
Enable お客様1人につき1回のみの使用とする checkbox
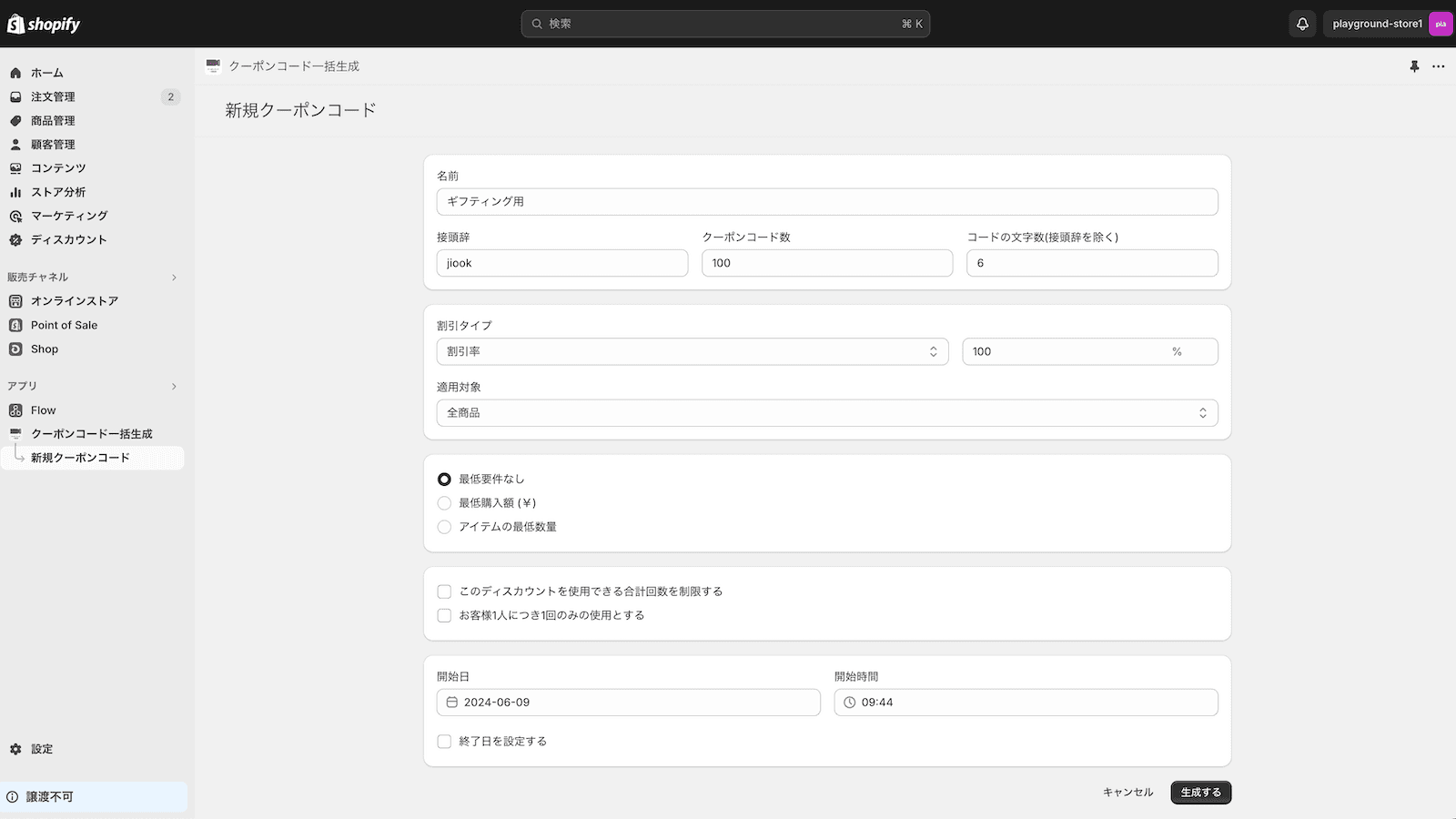click(x=444, y=615)
